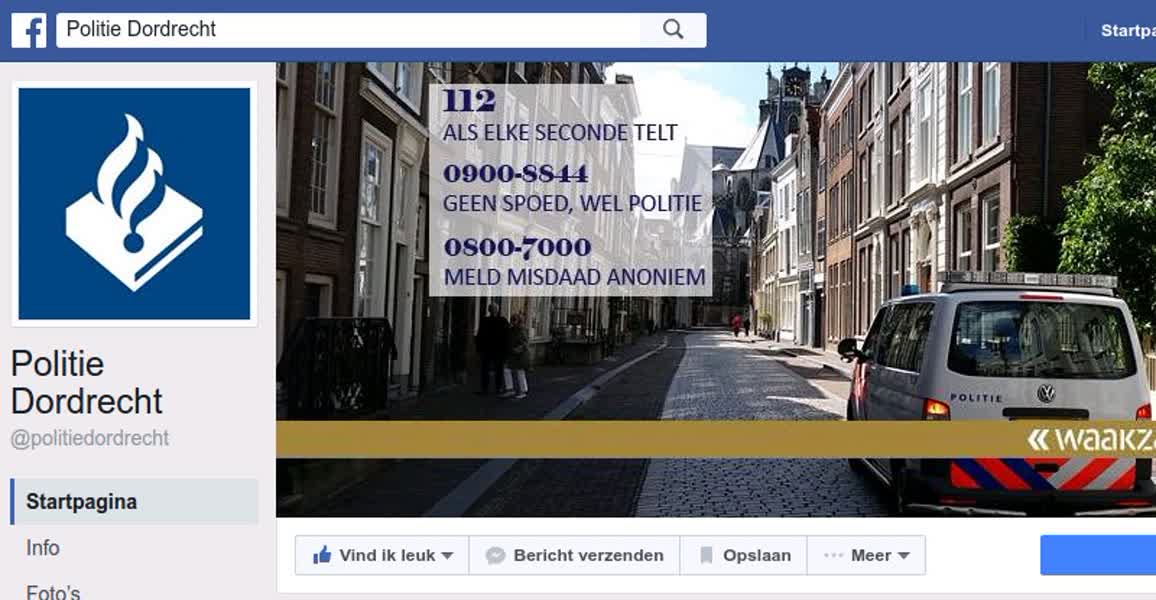
Task: Go to Foto's in the sidebar
Action: click(x=53, y=592)
